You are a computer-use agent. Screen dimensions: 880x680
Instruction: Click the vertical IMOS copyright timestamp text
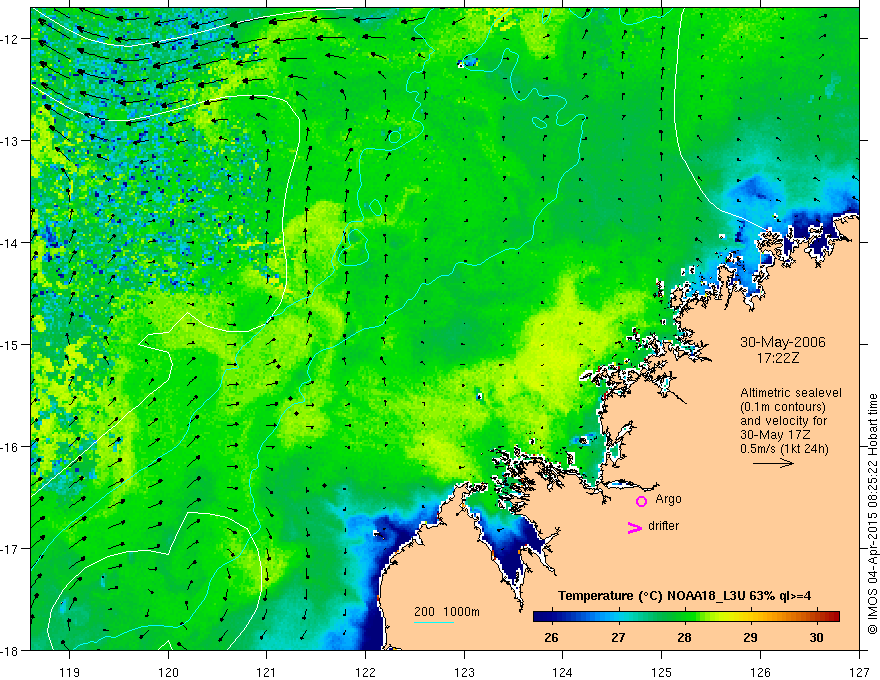click(872, 514)
